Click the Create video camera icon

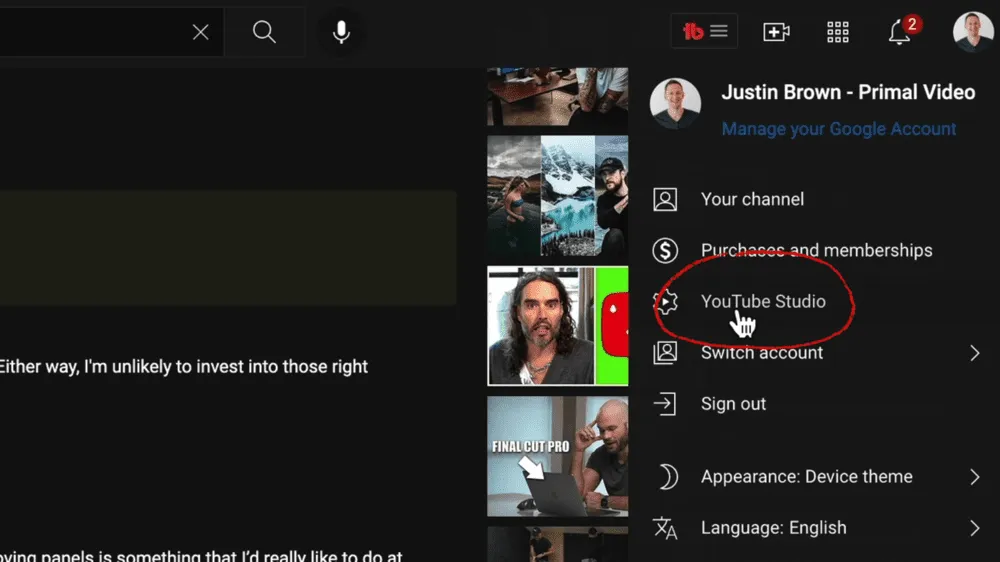click(x=776, y=32)
